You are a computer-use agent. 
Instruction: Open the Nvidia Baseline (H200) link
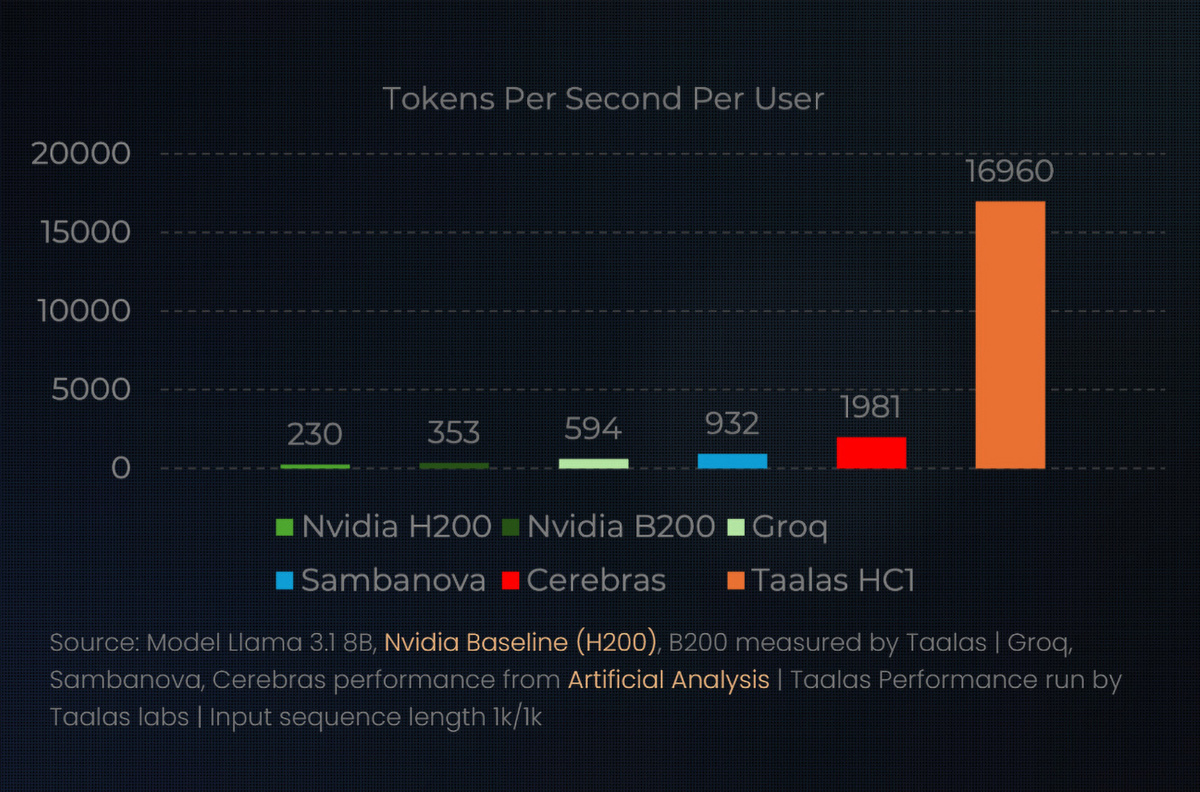522,642
